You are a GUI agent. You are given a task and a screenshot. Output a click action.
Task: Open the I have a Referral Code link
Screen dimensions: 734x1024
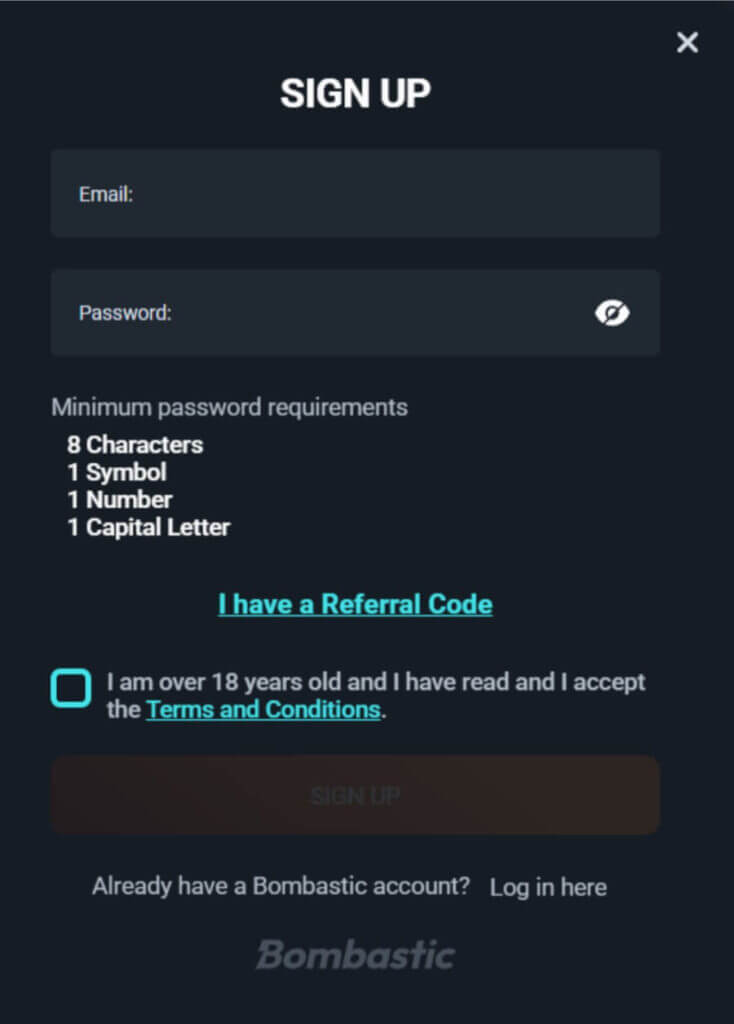click(355, 604)
